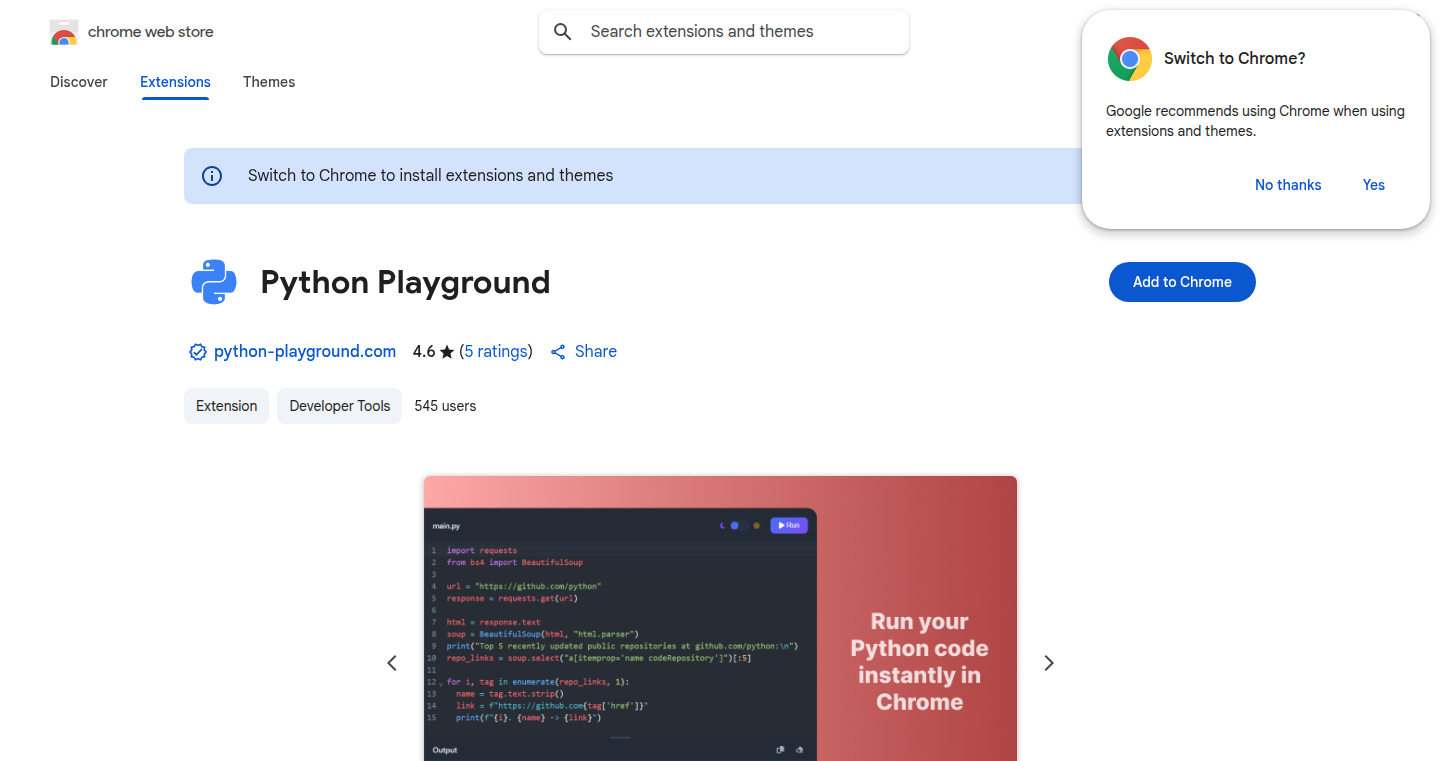Viewport: 1440px width, 761px height.
Task: Click the Python Playground heading text
Action: tap(405, 282)
